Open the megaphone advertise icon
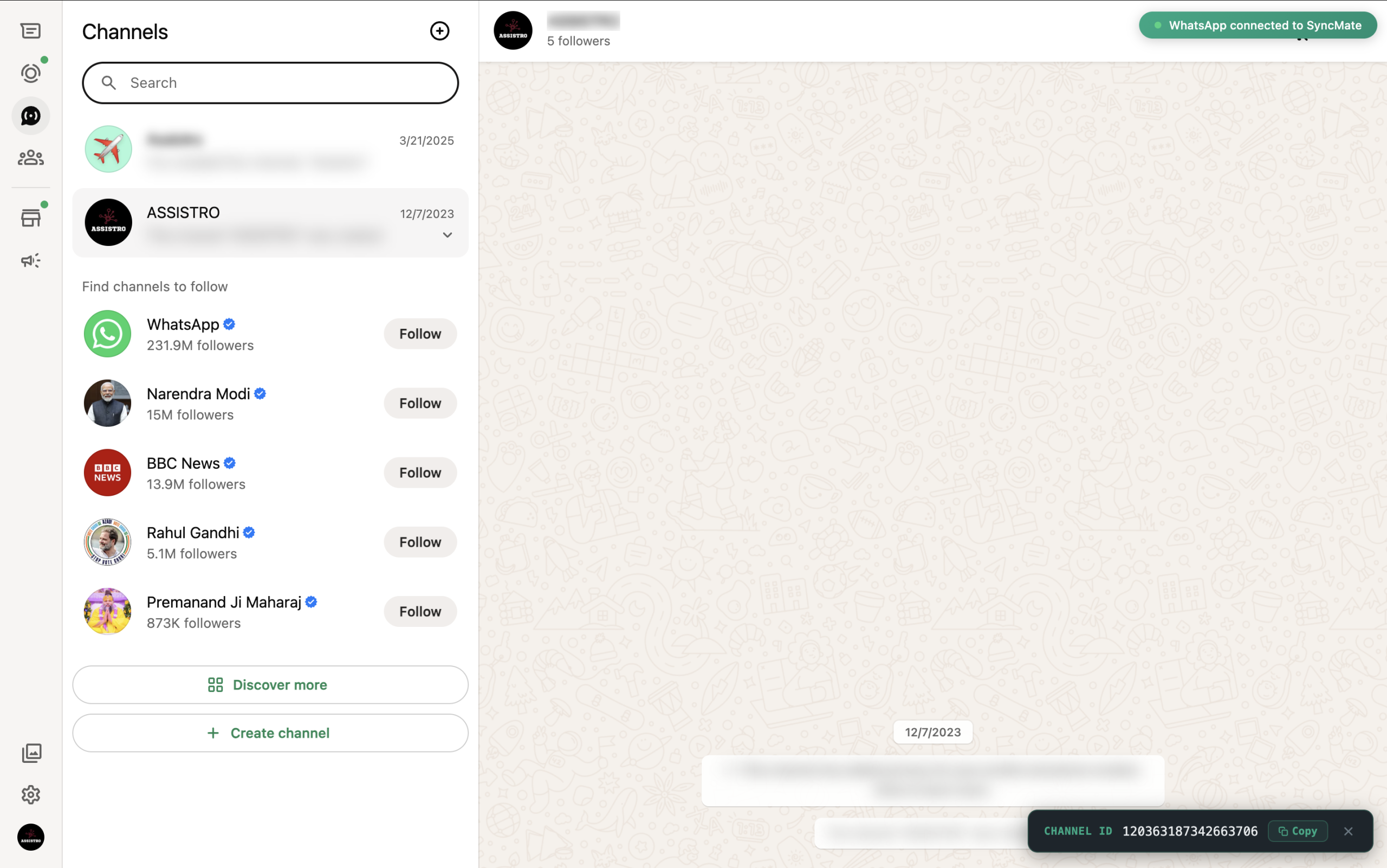The width and height of the screenshot is (1387, 868). click(x=30, y=261)
